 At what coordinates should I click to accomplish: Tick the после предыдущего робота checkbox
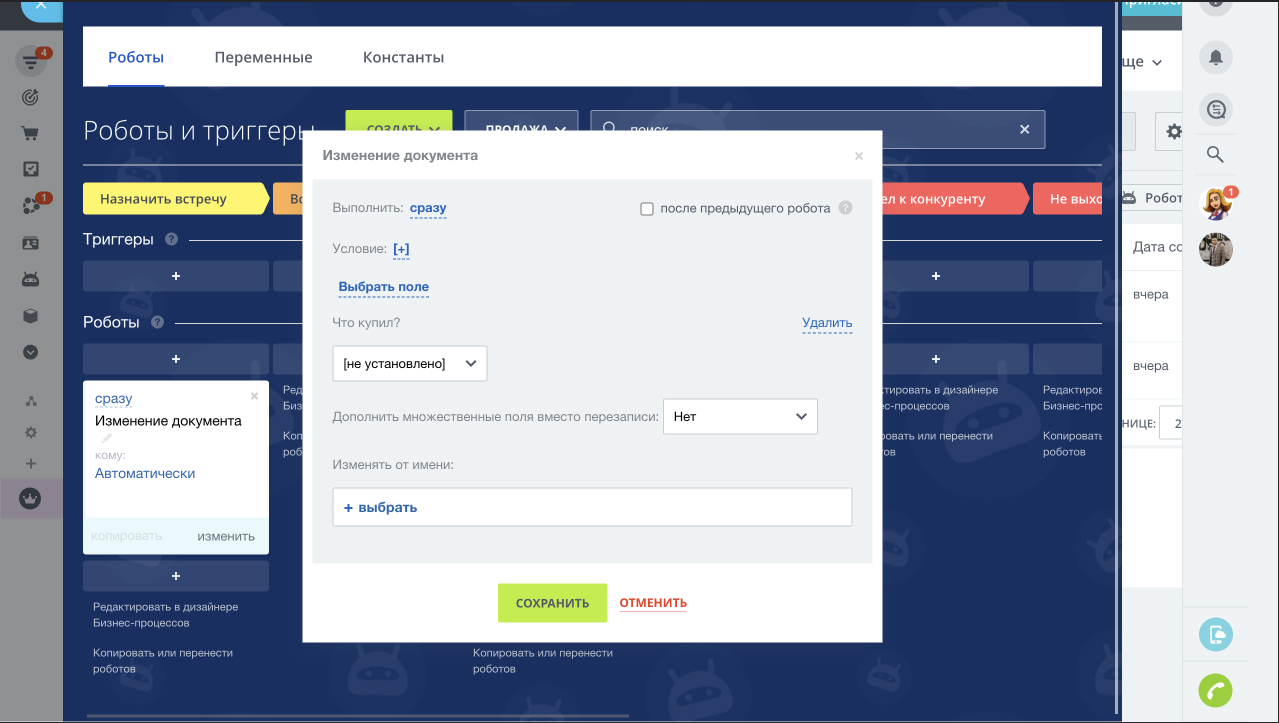point(646,209)
